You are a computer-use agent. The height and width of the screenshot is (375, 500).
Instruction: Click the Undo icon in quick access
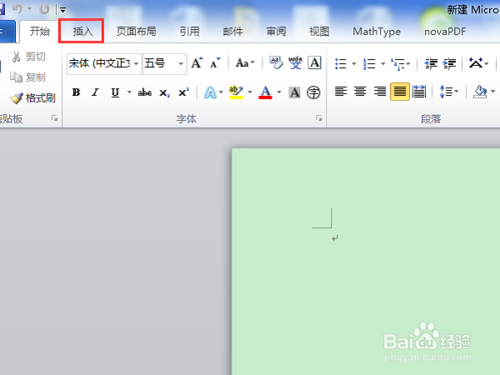tap(17, 9)
